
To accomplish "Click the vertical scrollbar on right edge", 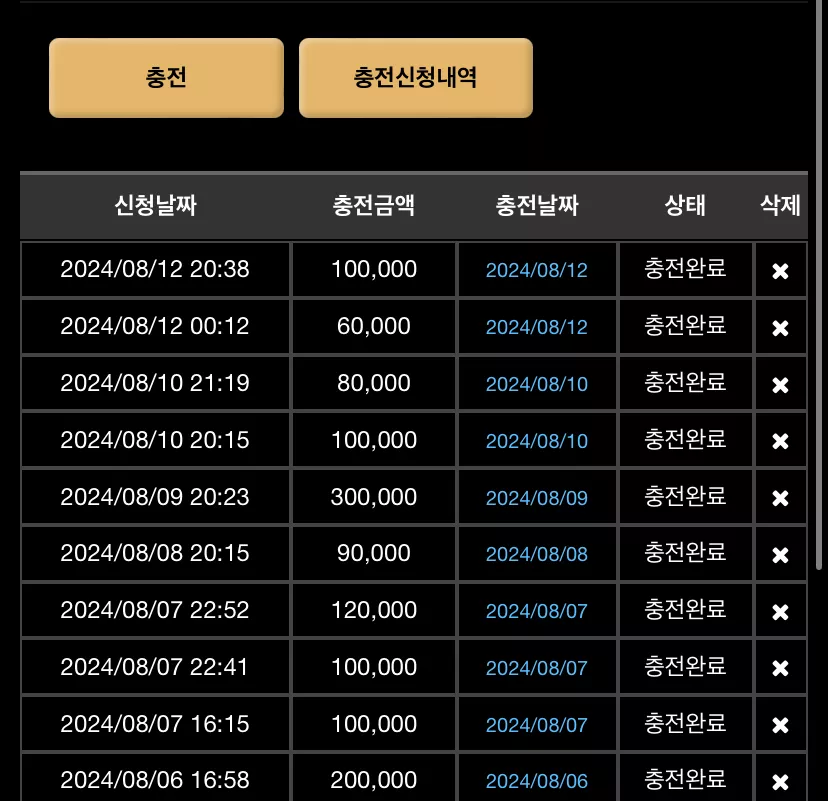I will [819, 285].
